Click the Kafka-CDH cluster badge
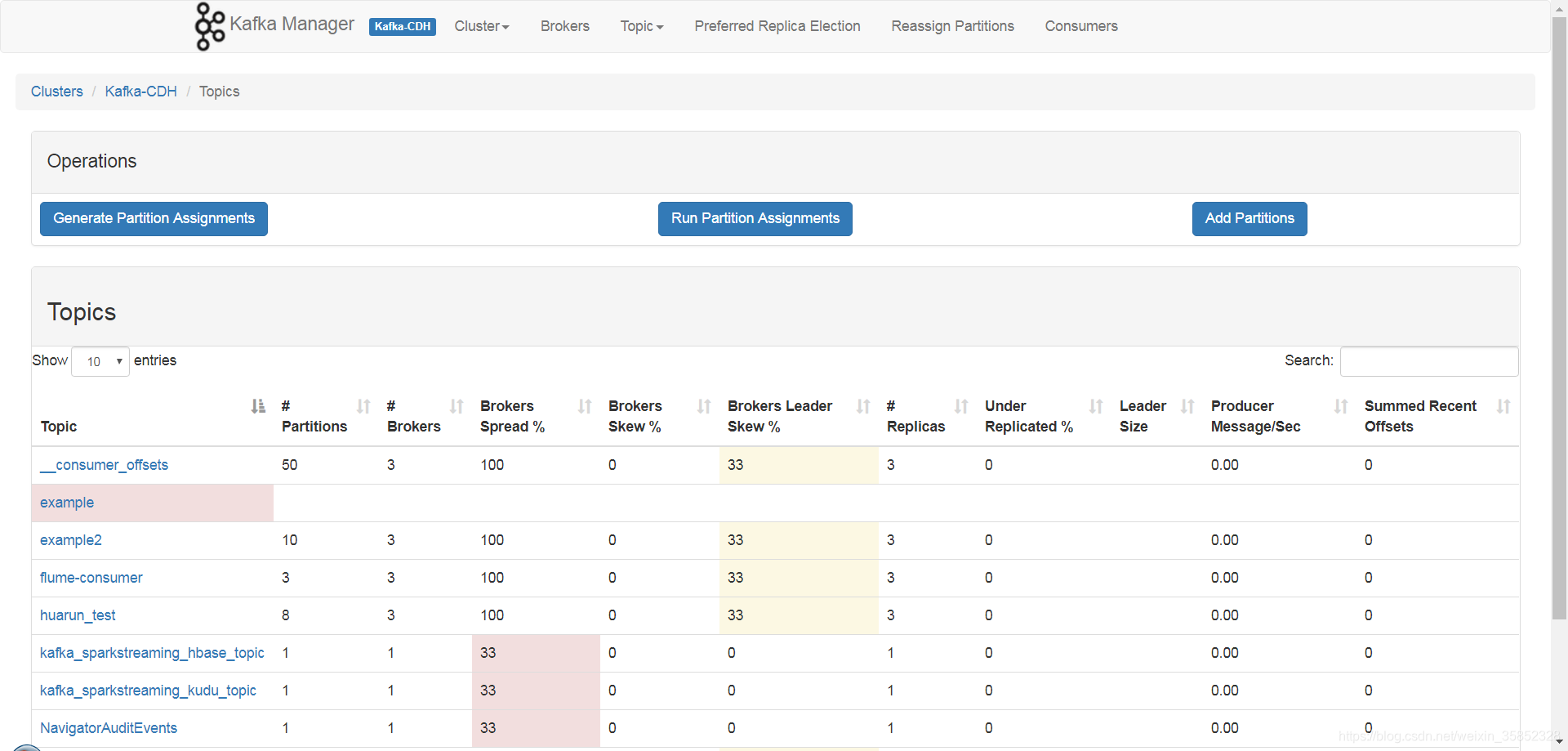Image resolution: width=1568 pixels, height=751 pixels. (x=403, y=27)
